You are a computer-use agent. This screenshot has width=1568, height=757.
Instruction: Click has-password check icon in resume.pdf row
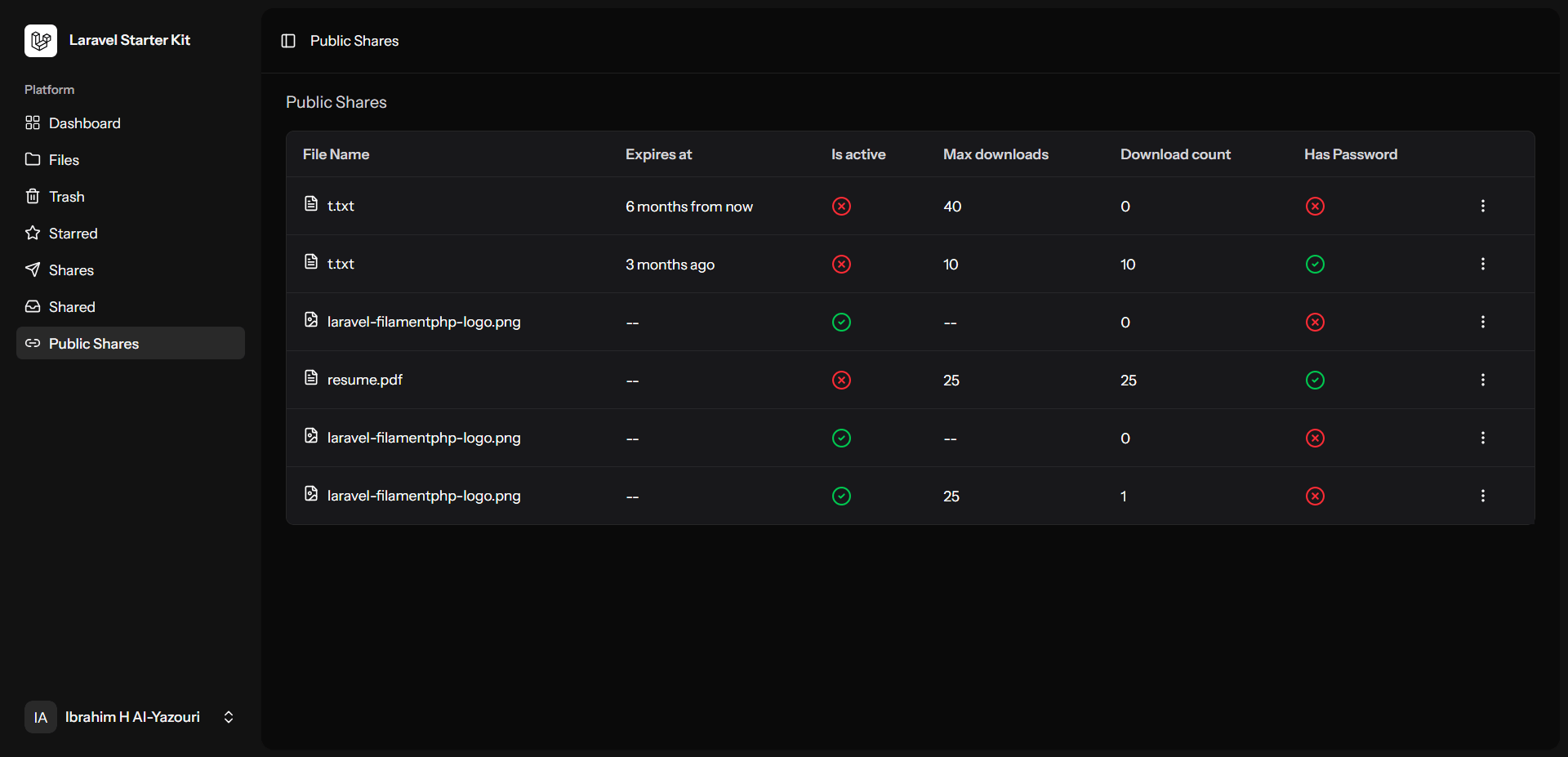pyautogui.click(x=1315, y=380)
